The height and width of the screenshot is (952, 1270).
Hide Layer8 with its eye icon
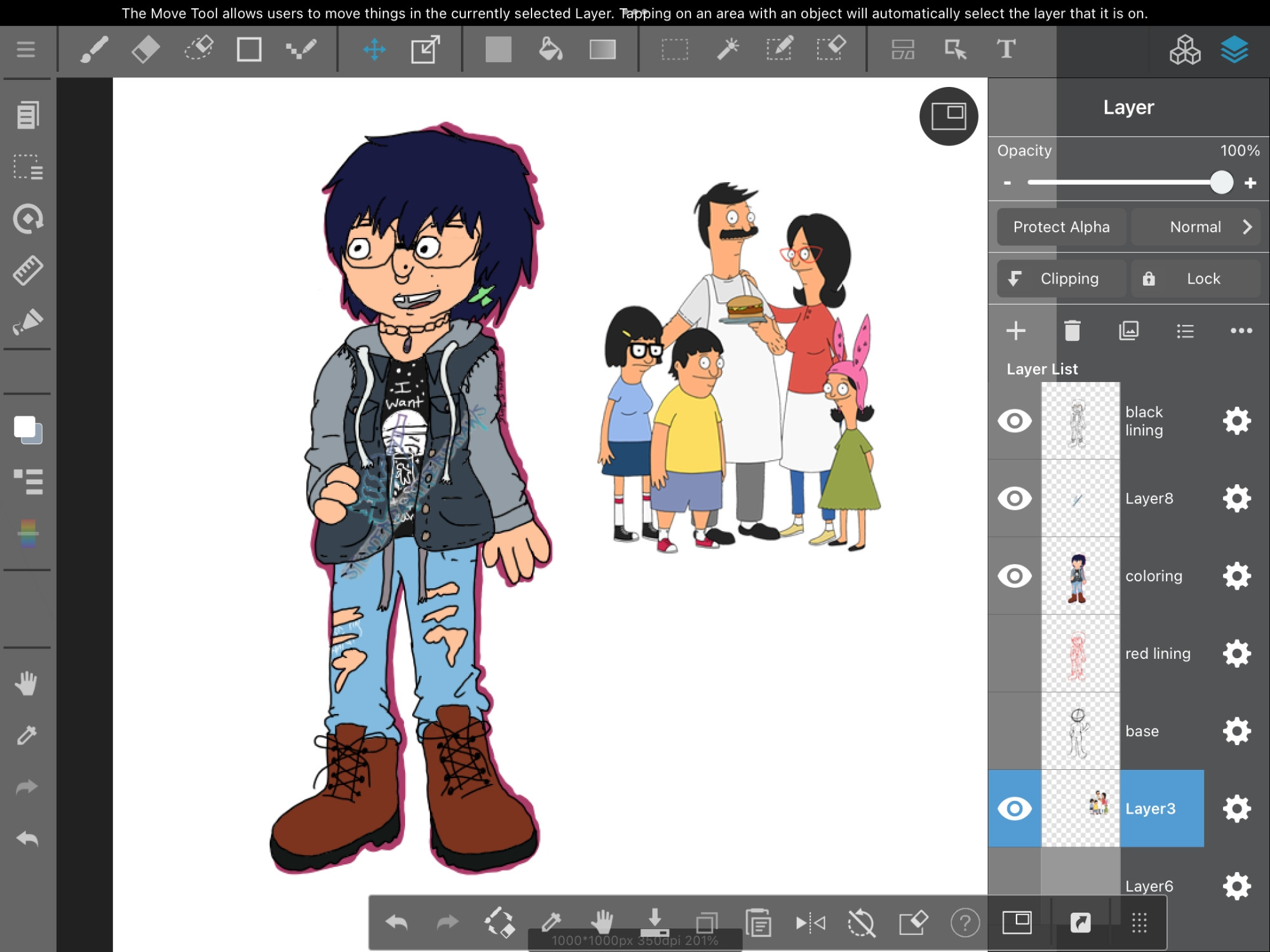(1015, 498)
